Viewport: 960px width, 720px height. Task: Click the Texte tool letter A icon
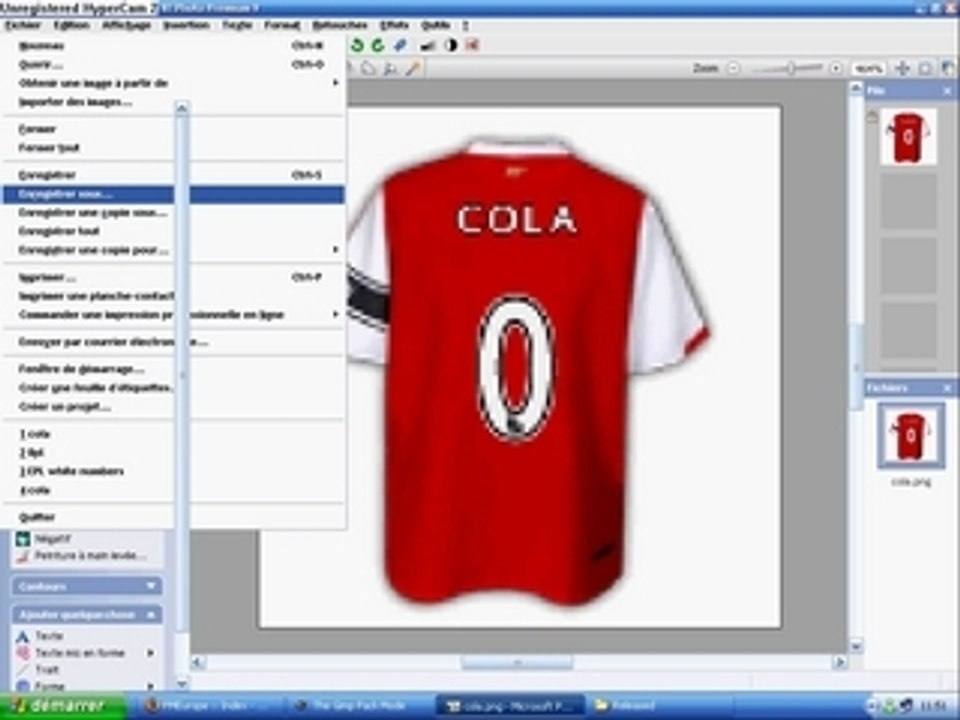(x=23, y=636)
